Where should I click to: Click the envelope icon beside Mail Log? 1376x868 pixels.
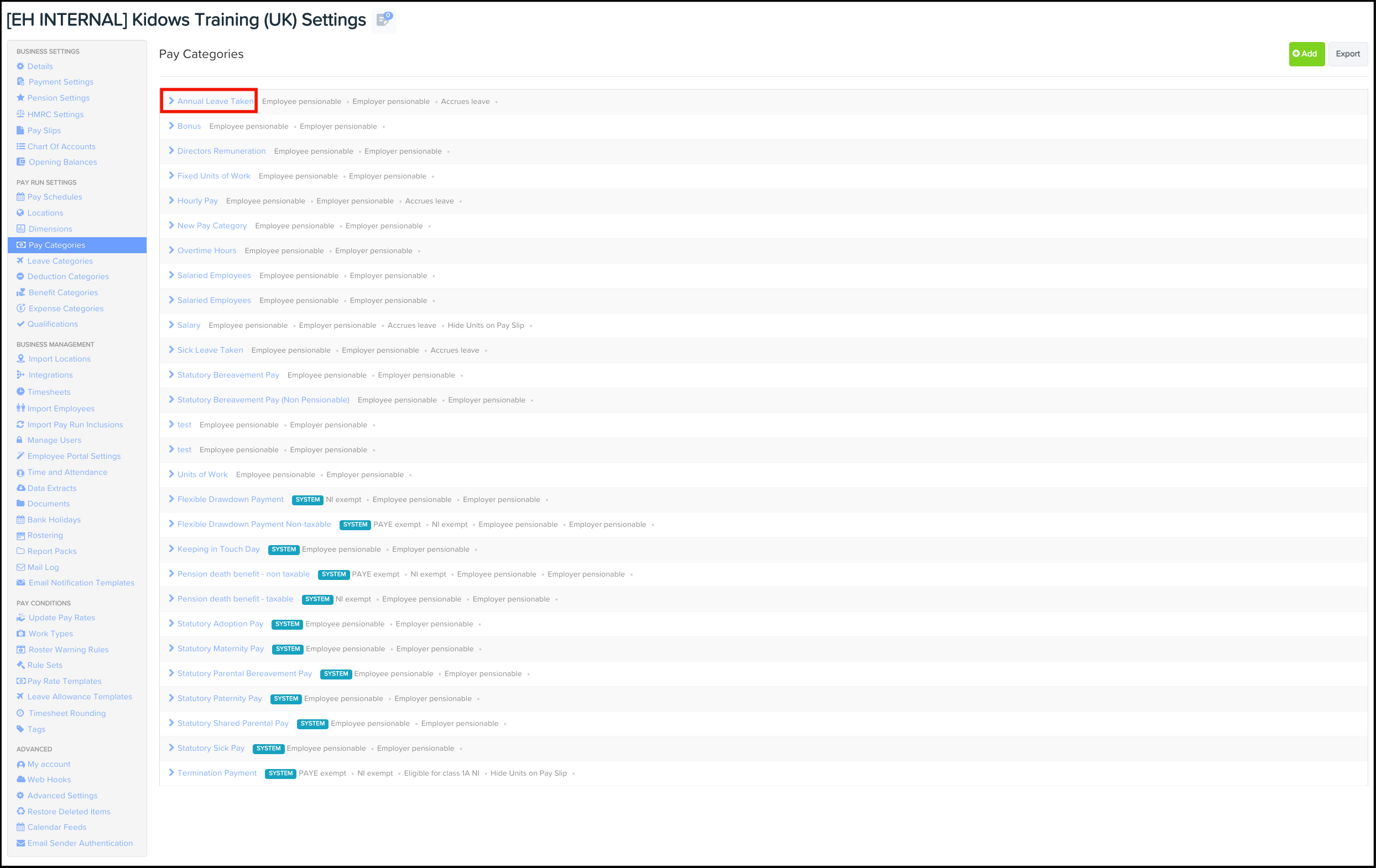[20, 567]
